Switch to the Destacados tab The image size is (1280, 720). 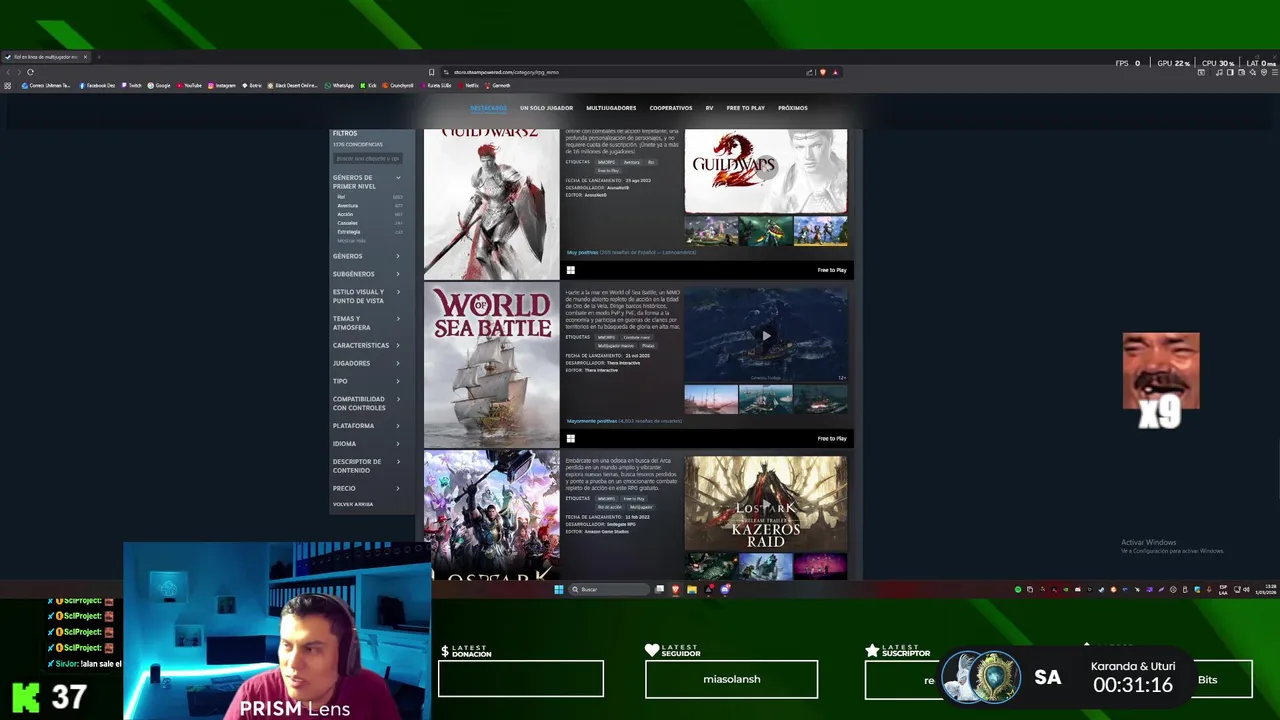[x=488, y=108]
